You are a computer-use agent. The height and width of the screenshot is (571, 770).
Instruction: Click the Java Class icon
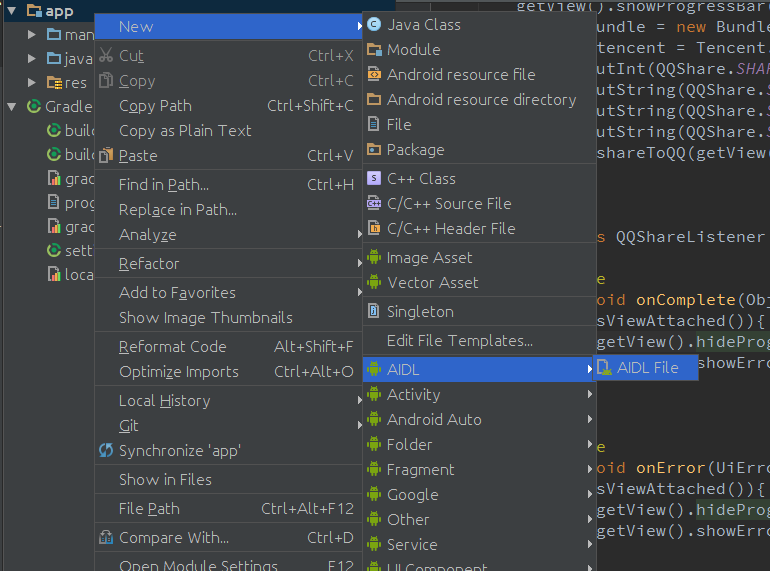point(375,24)
